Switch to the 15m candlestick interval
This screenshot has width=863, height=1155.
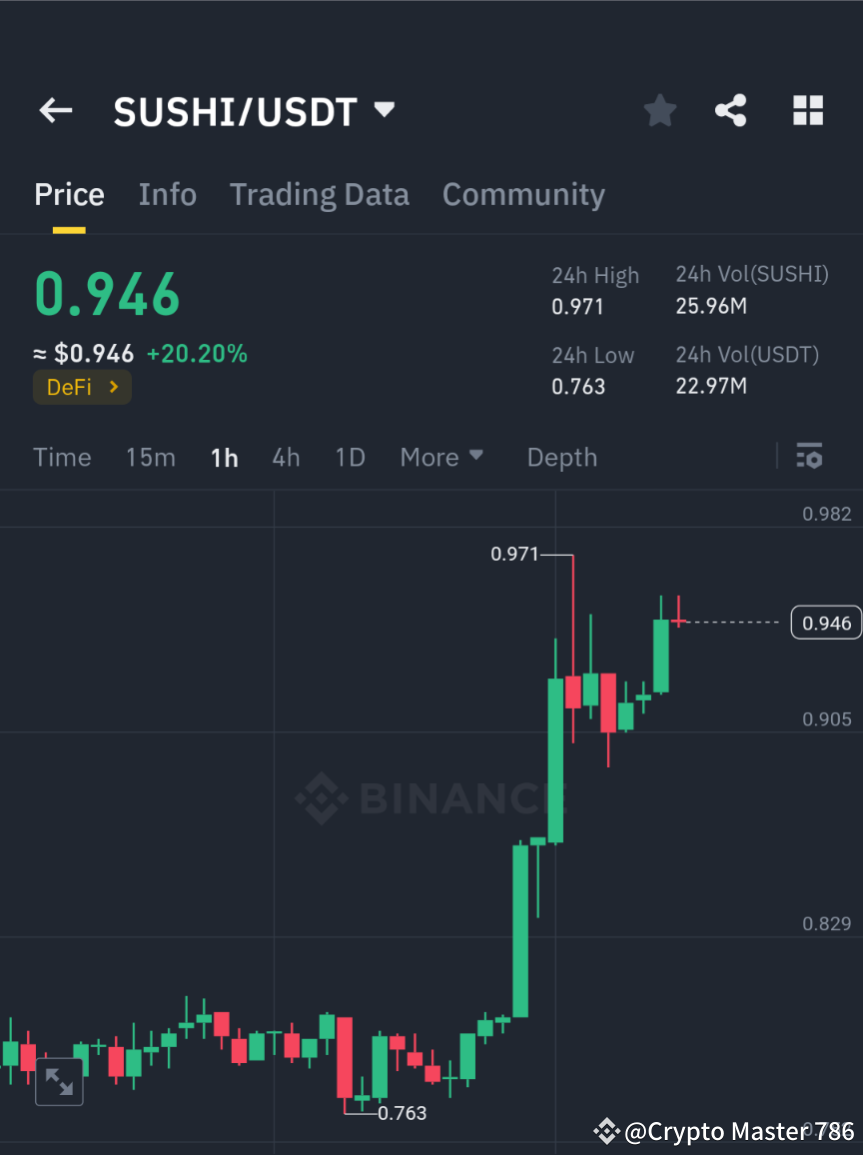tap(150, 457)
